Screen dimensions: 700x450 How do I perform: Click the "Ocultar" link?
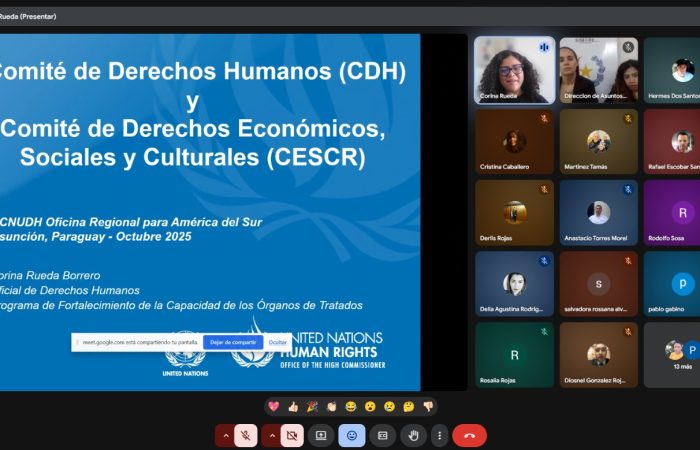coord(278,342)
